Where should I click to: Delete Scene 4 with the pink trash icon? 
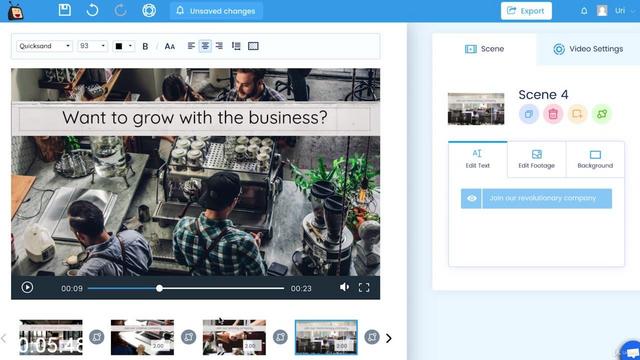click(553, 114)
